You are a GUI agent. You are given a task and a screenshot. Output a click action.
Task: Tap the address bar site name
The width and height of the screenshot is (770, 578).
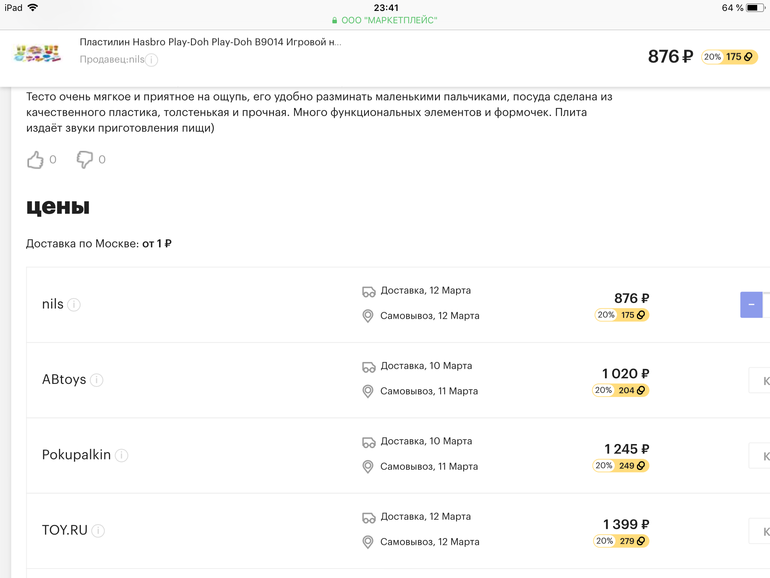coord(390,20)
